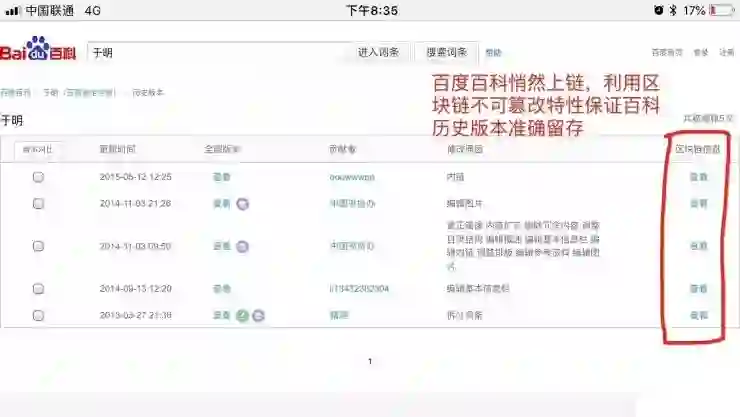Click the 下午8:35 clock in status bar
Viewport: 740px width, 417px height.
(x=372, y=10)
